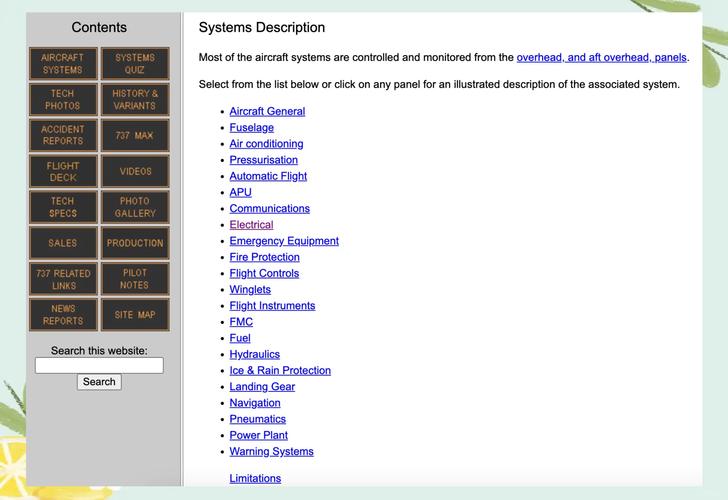
Task: Open the Pilot Notes sidebar button
Action: click(x=135, y=279)
